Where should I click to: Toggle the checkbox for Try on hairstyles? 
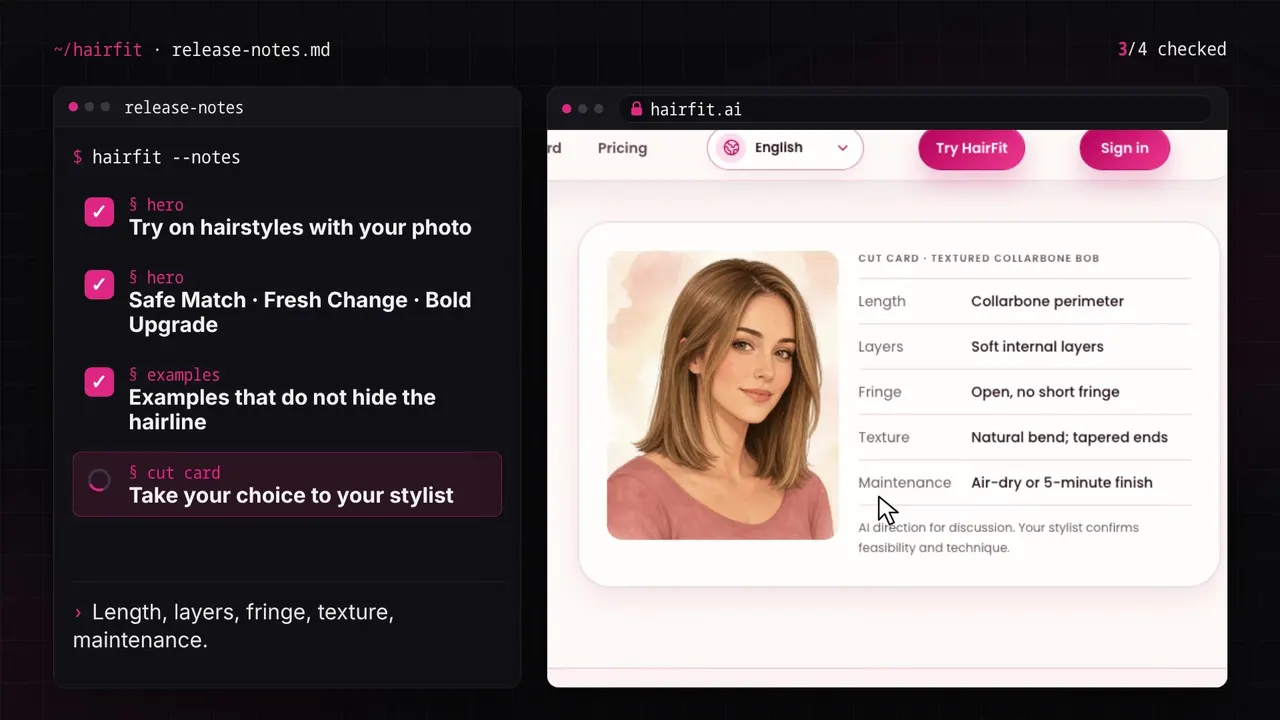pyautogui.click(x=99, y=212)
